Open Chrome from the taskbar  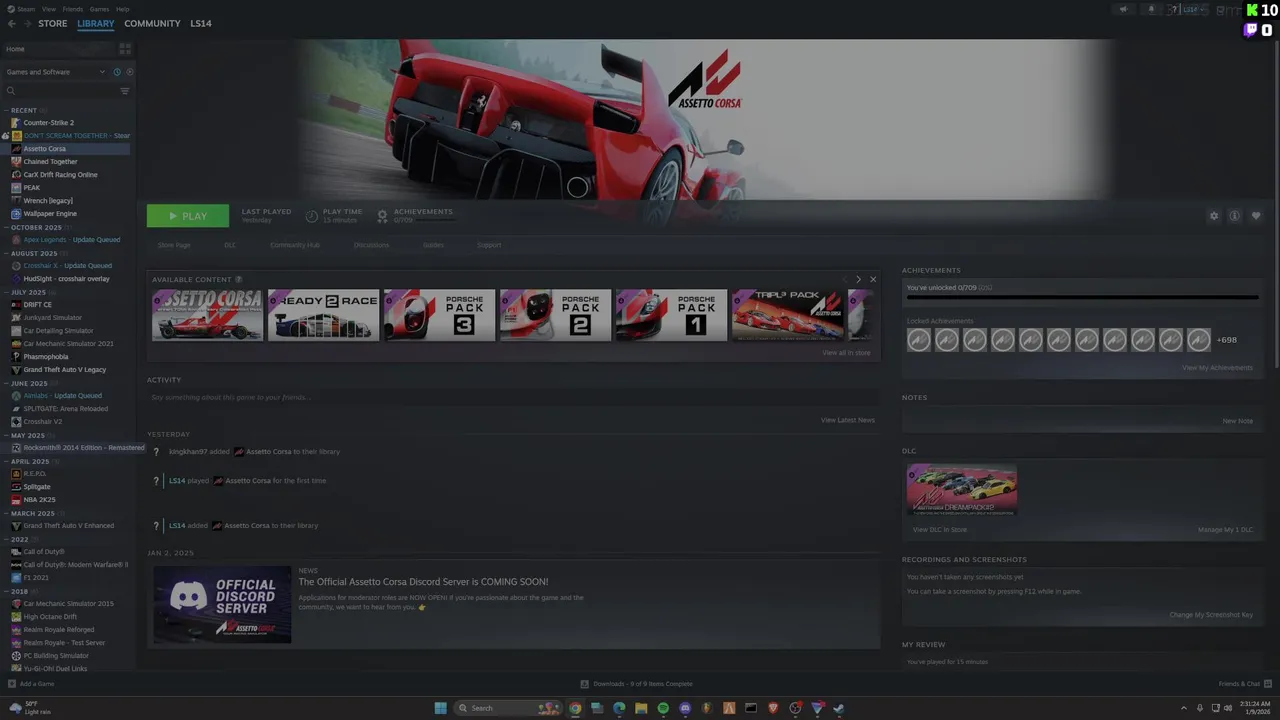click(x=575, y=708)
